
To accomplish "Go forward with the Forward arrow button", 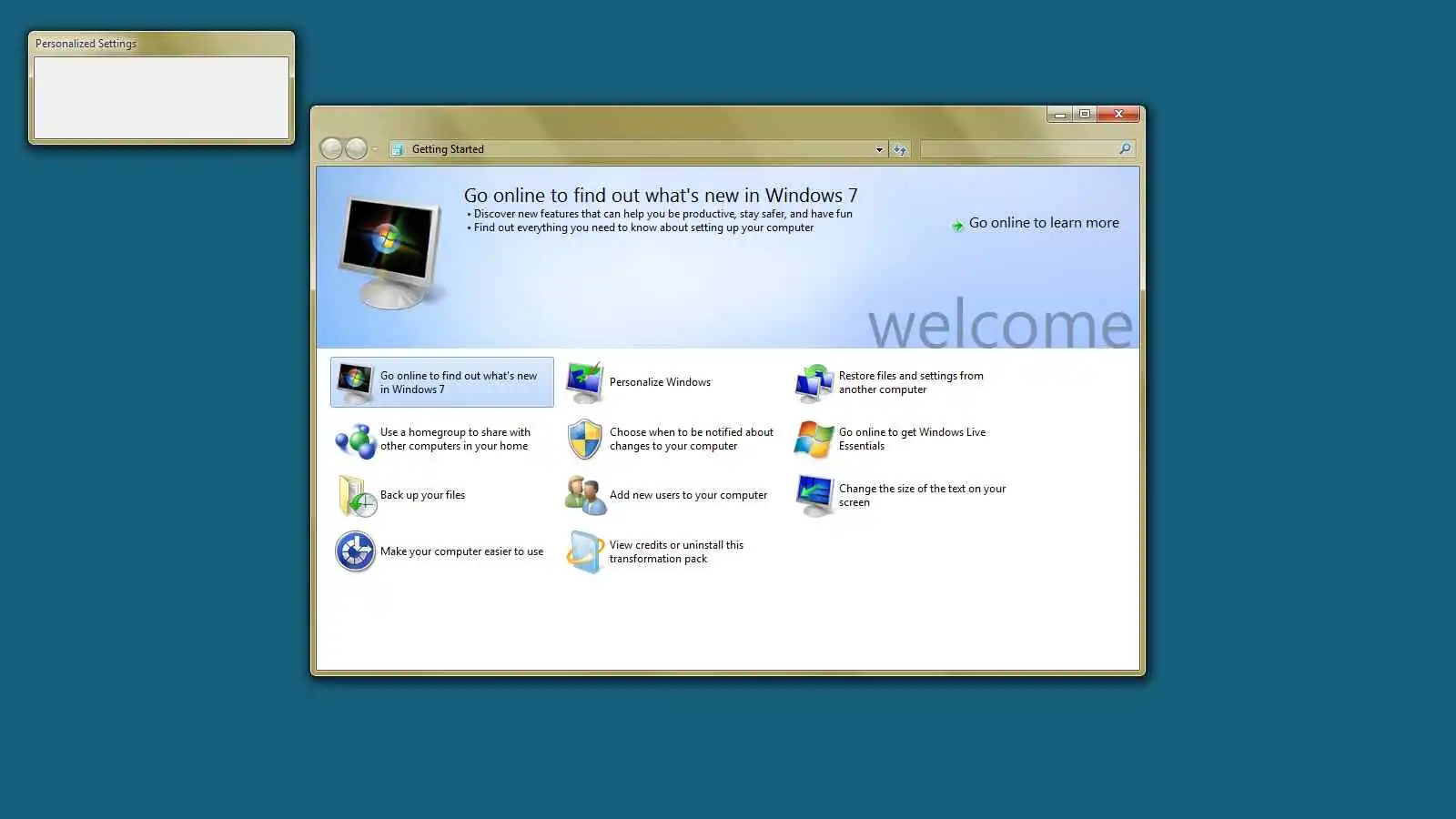I will 357,148.
